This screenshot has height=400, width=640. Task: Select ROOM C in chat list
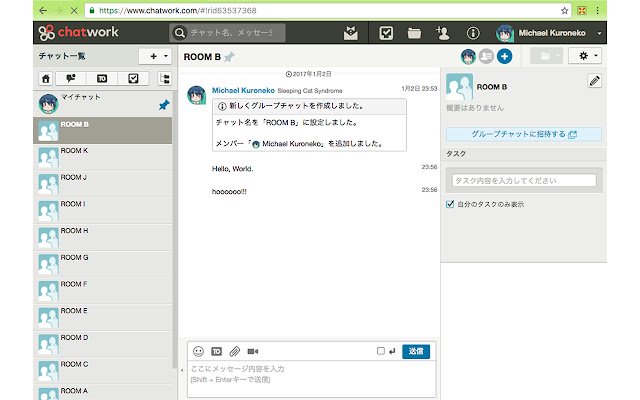tap(102, 371)
